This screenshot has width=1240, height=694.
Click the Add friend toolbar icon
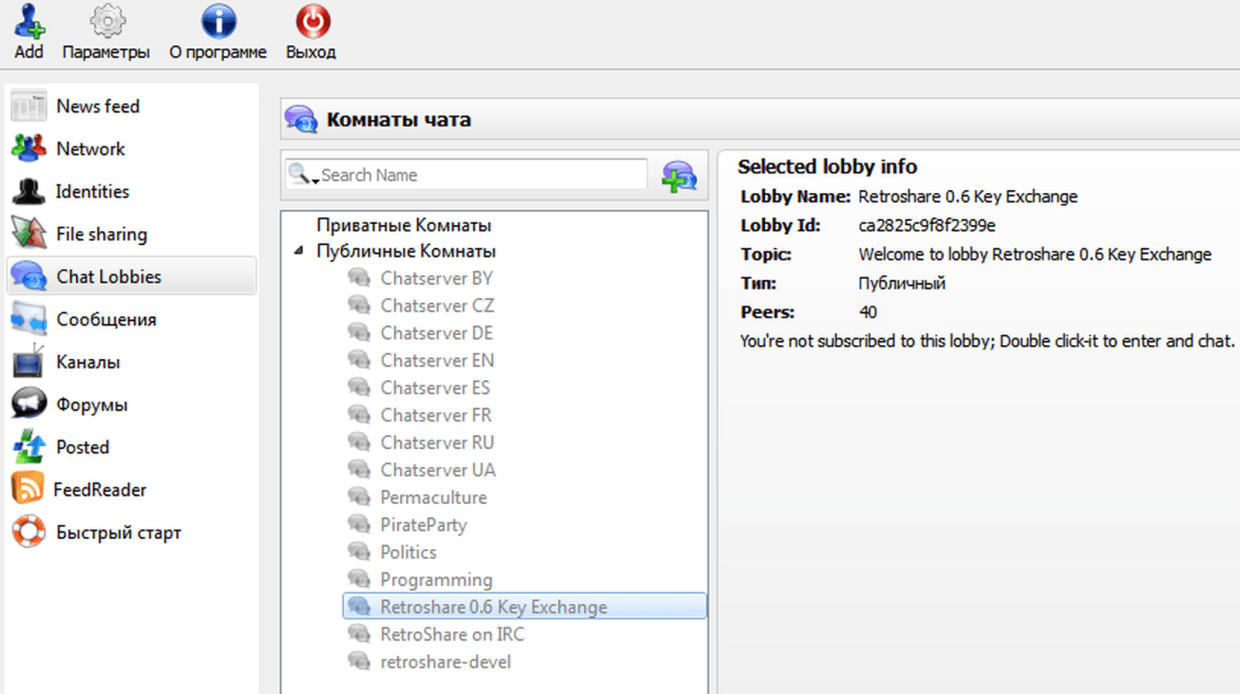click(x=29, y=22)
